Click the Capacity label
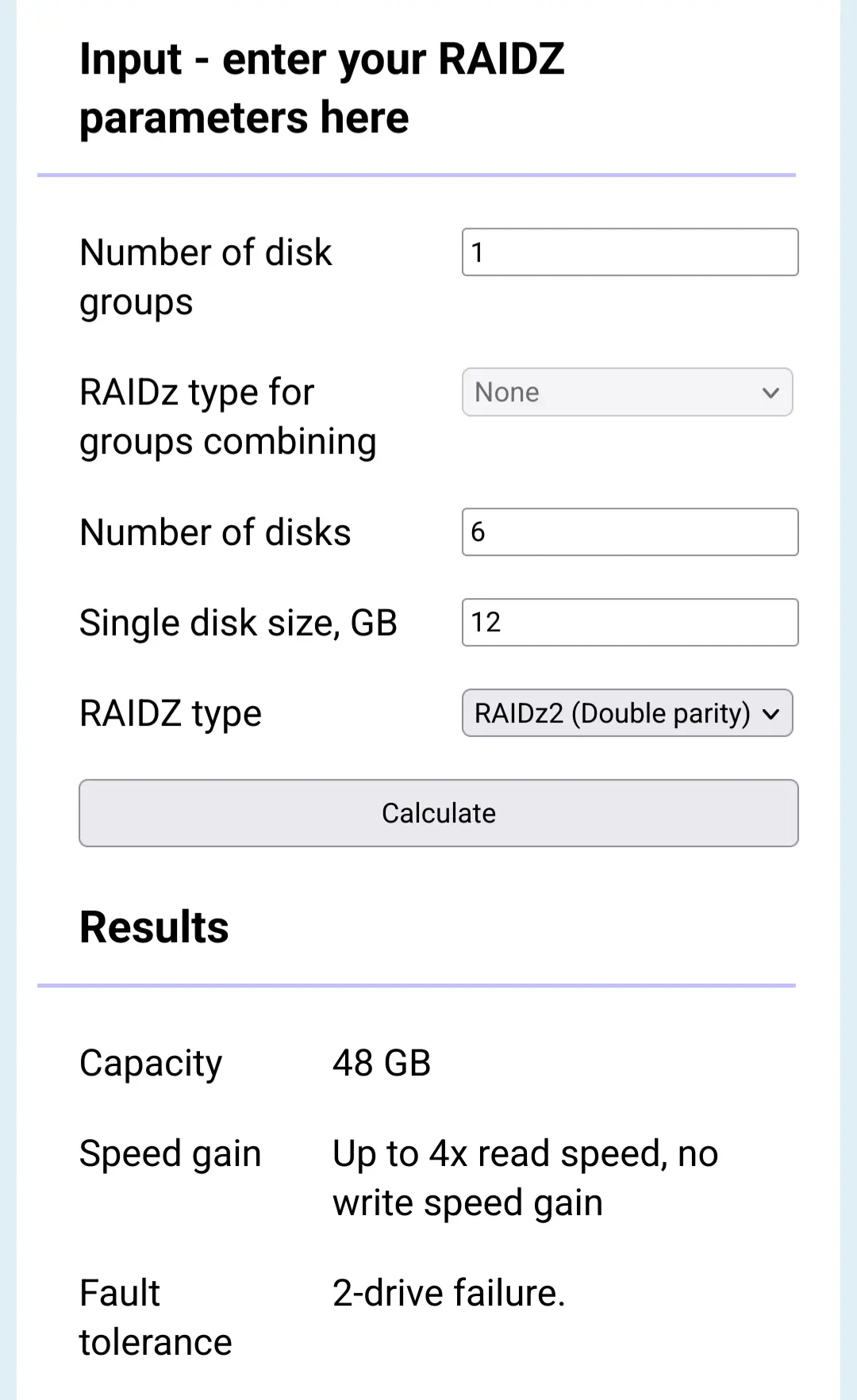857x1400 pixels. click(151, 1063)
